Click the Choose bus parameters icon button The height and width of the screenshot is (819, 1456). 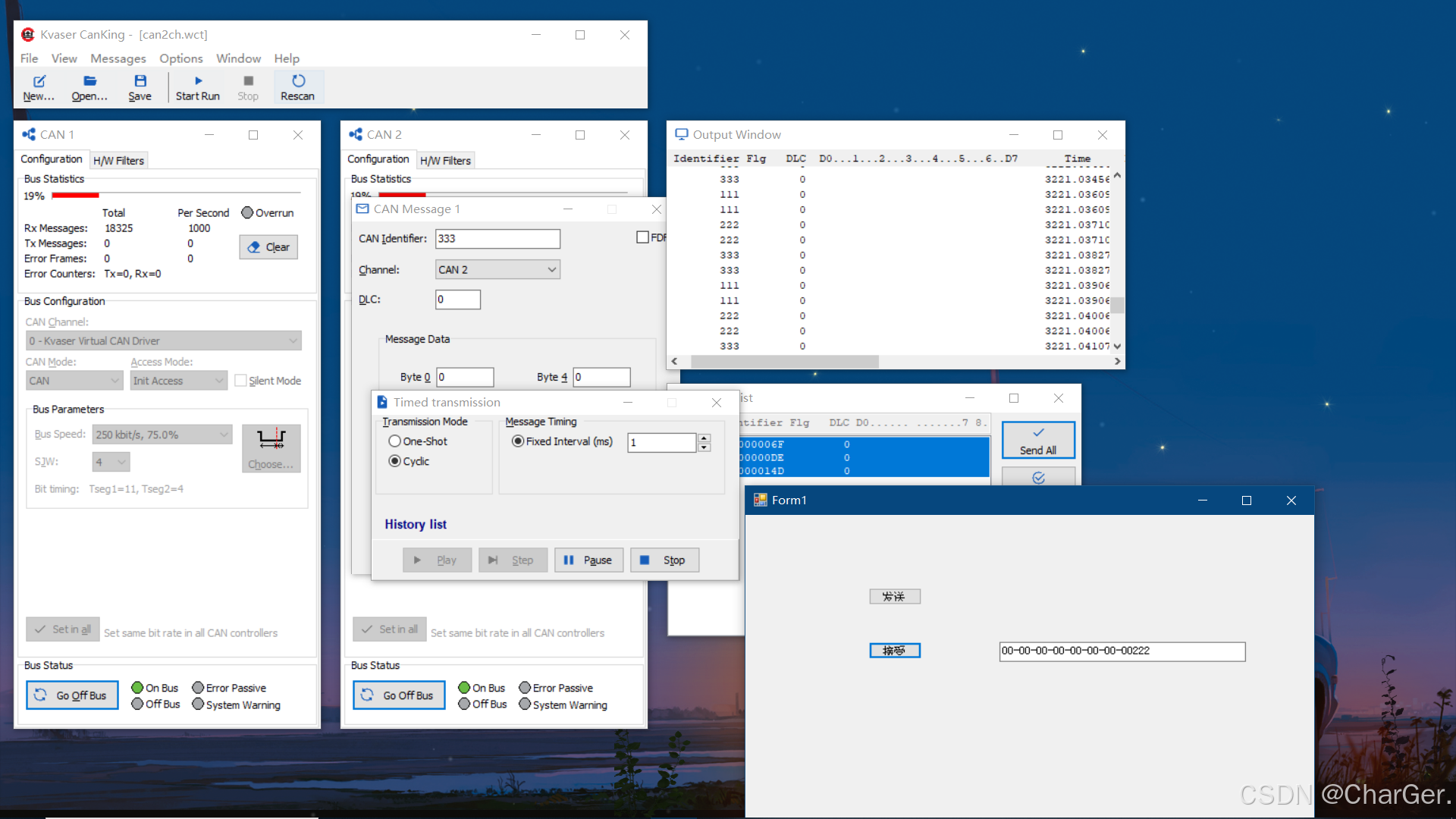pos(271,448)
